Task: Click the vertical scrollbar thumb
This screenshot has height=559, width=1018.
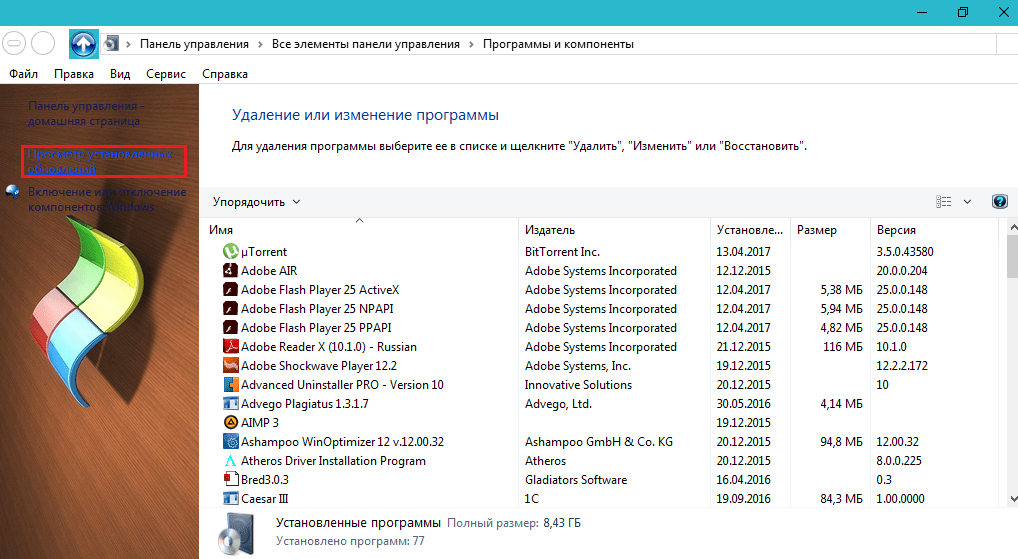Action: click(x=1013, y=257)
